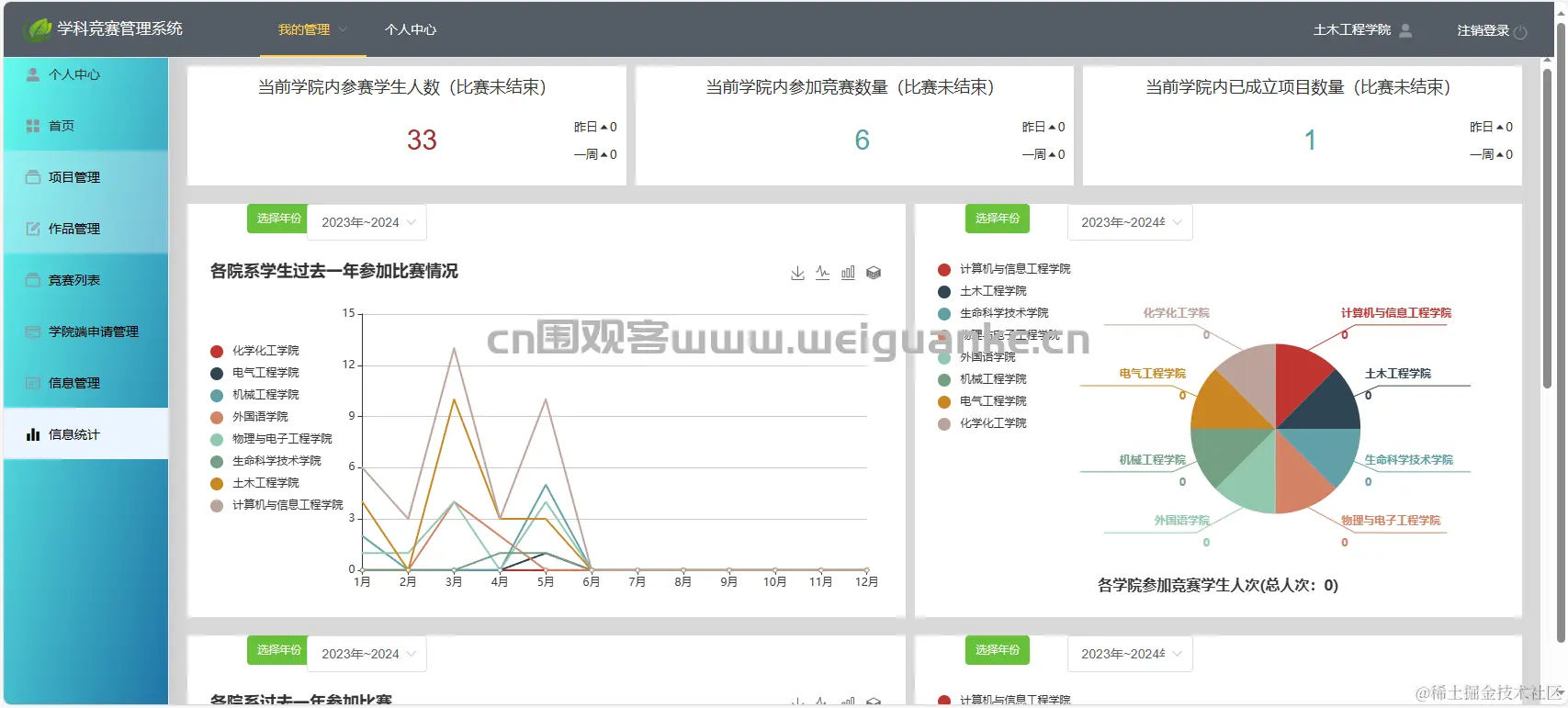Toggle 机械工程学院 in pie chart legend
The image size is (1568, 708).
[982, 379]
